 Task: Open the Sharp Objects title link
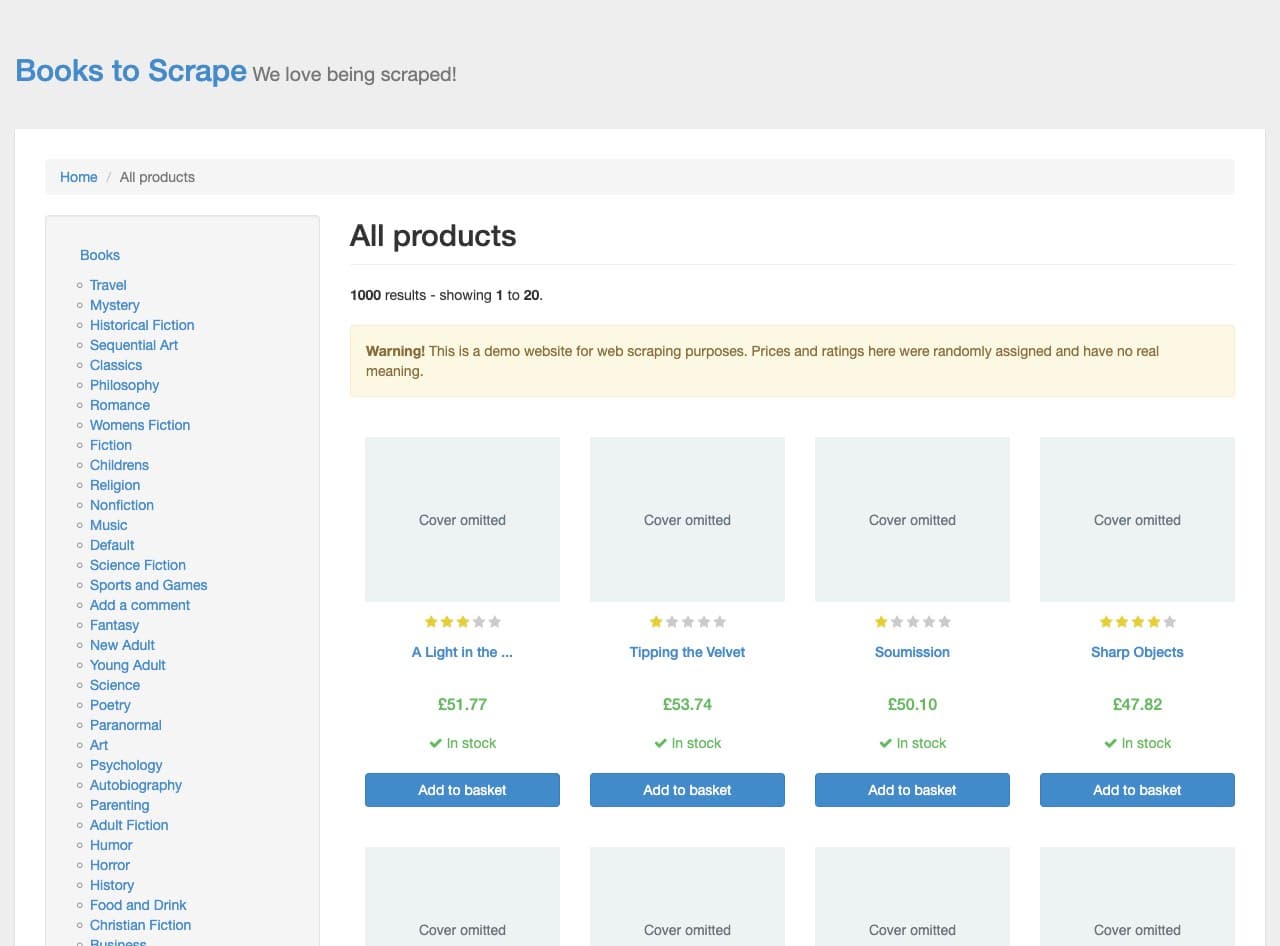coord(1137,652)
